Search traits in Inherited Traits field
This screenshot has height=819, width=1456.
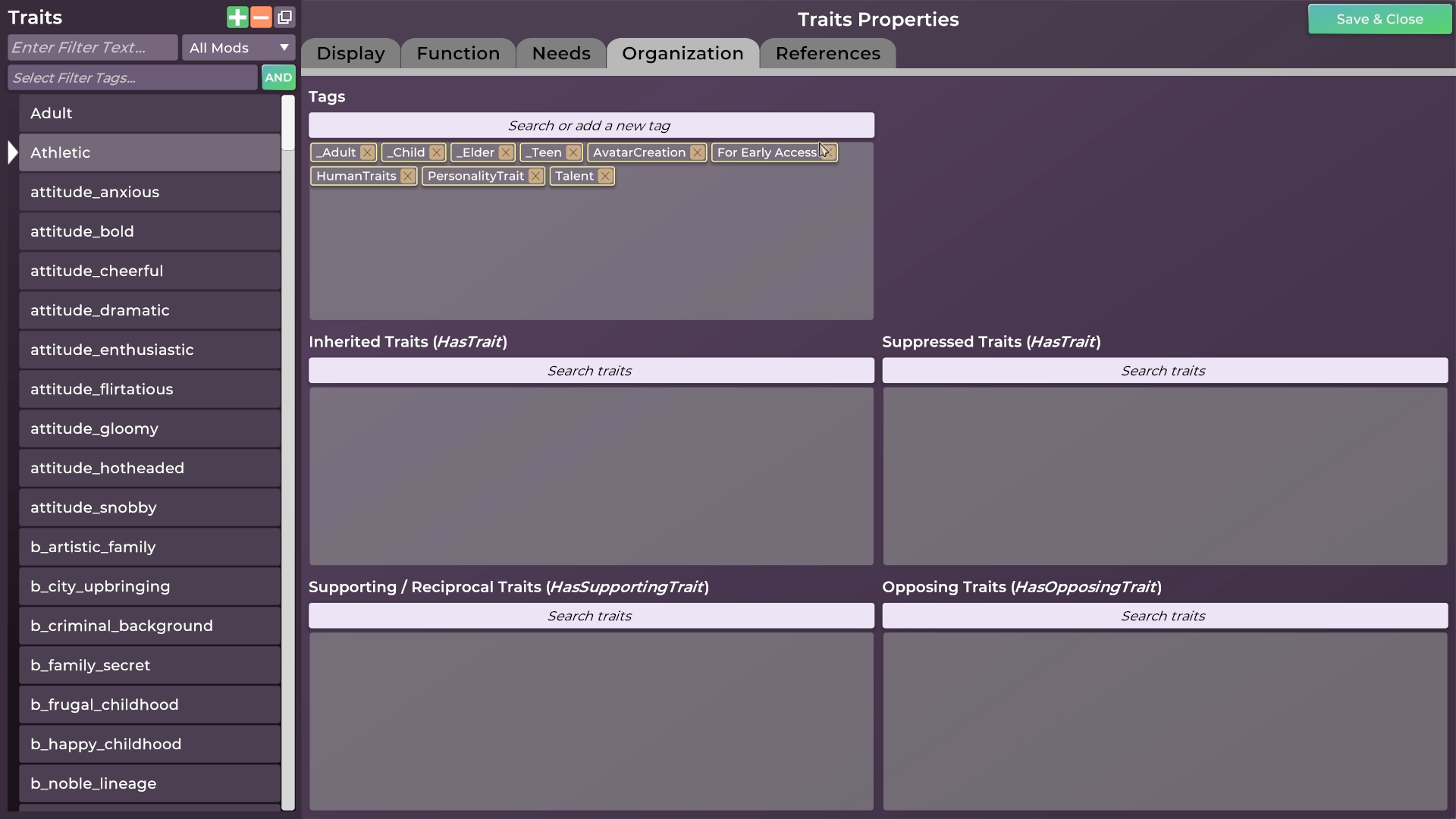[589, 370]
